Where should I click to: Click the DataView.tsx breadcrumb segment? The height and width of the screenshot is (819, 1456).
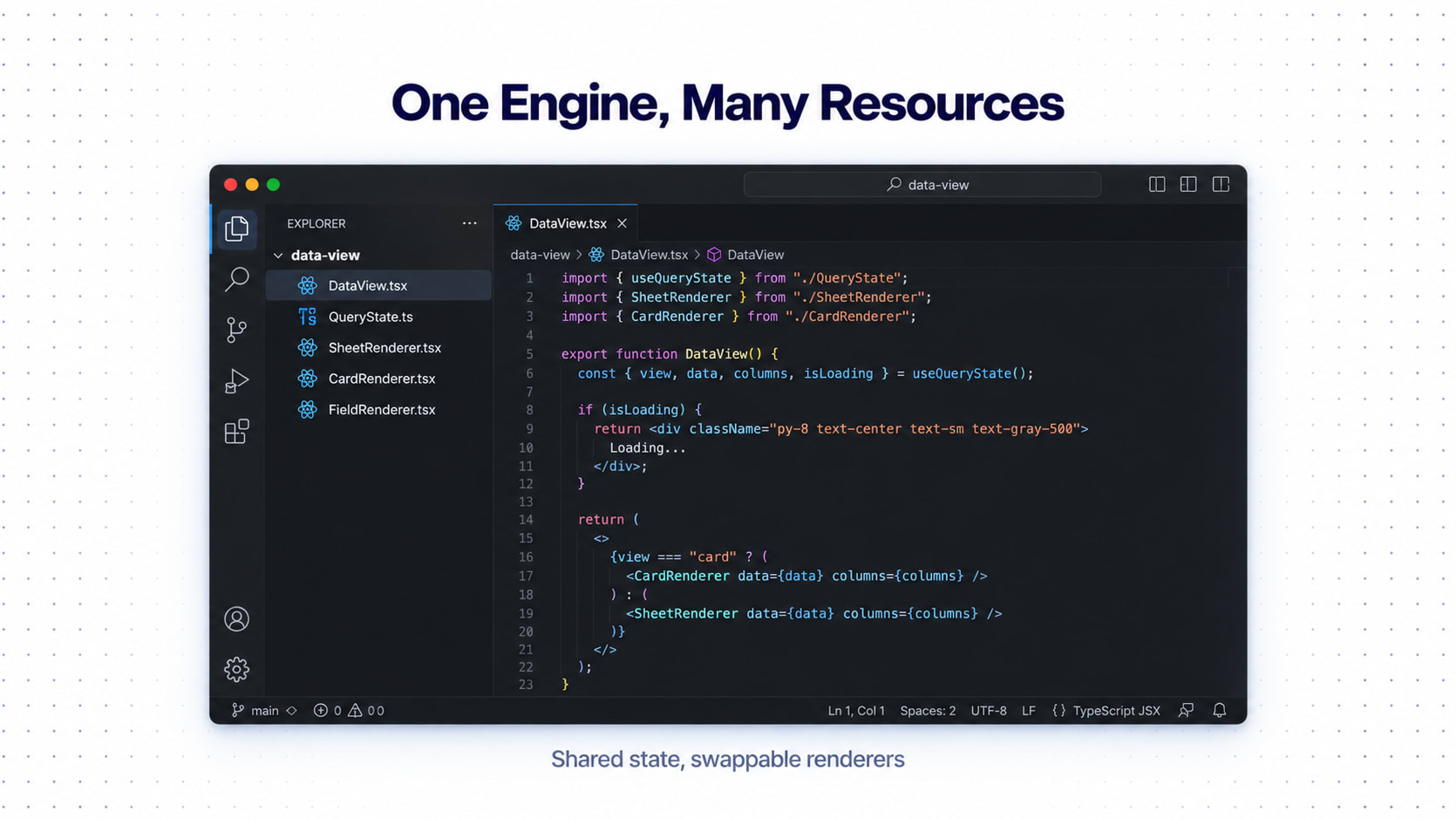[x=639, y=255]
